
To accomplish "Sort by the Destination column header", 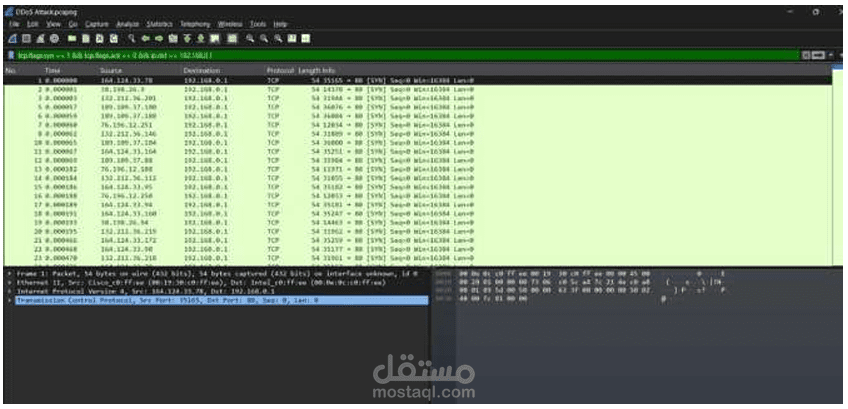I will pyautogui.click(x=201, y=71).
